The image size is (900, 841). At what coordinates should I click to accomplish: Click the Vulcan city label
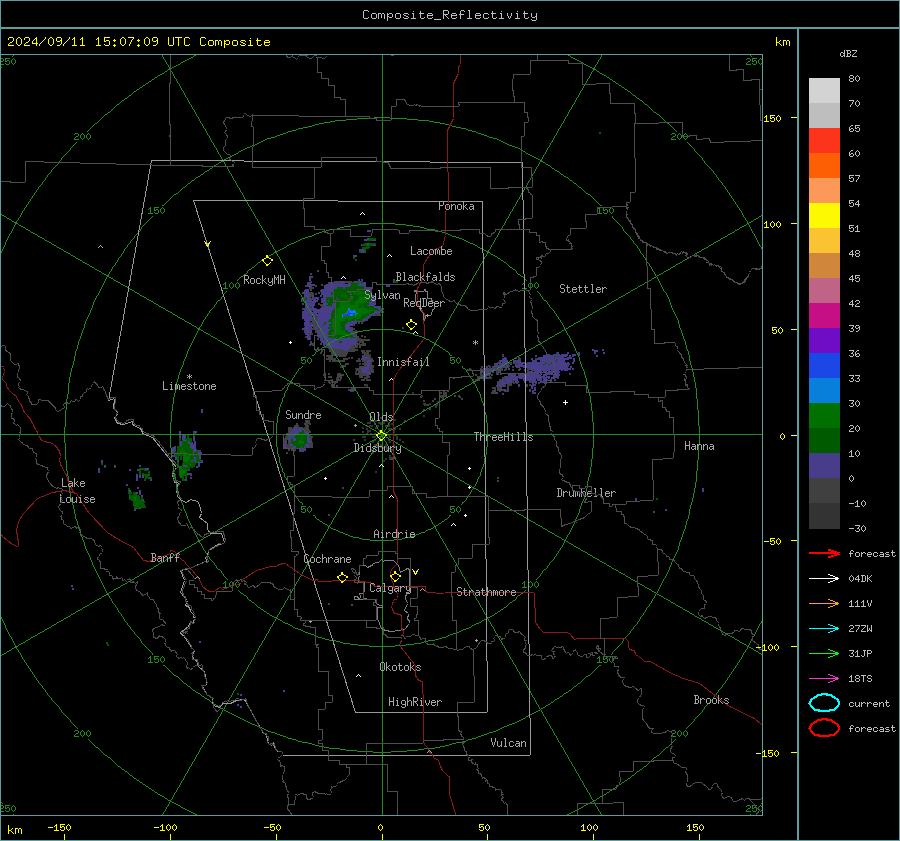[508, 743]
